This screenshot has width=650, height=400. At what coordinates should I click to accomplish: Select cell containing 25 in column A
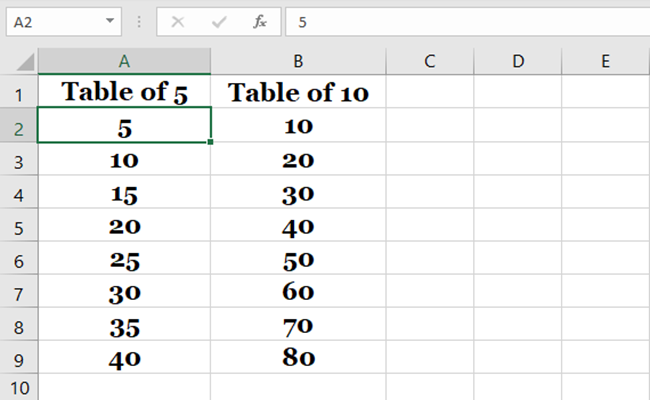(124, 260)
